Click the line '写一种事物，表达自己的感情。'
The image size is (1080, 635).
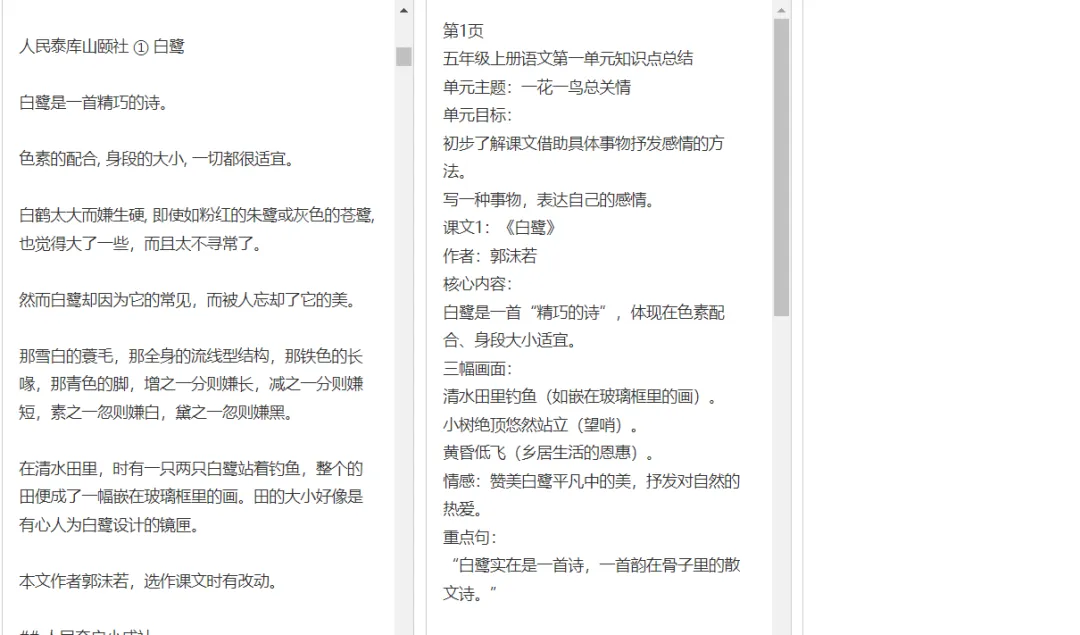click(x=549, y=200)
